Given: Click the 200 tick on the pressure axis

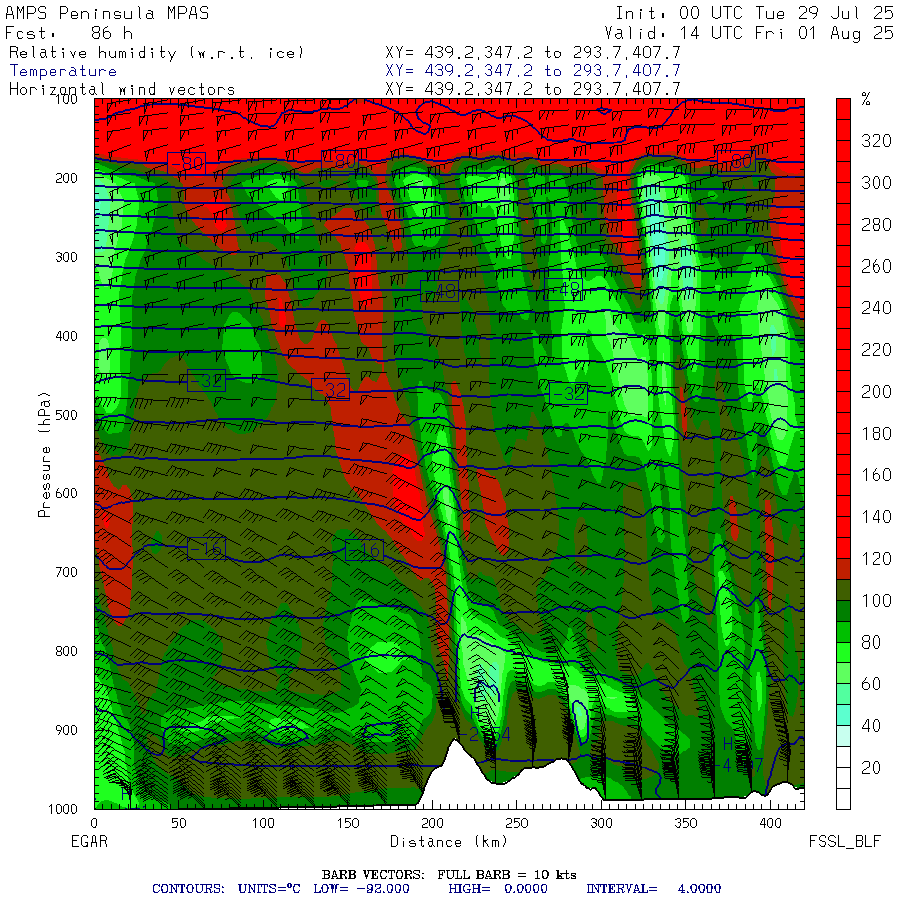Looking at the screenshot, I should pyautogui.click(x=67, y=178).
